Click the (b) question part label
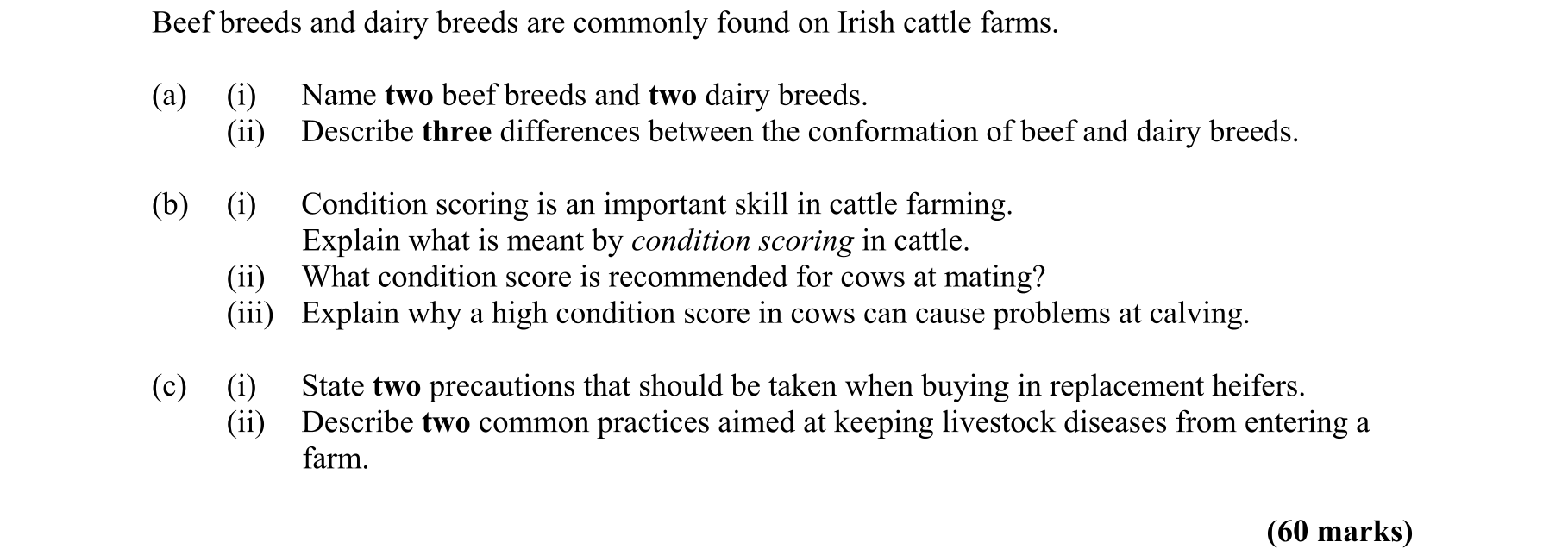 (x=169, y=205)
